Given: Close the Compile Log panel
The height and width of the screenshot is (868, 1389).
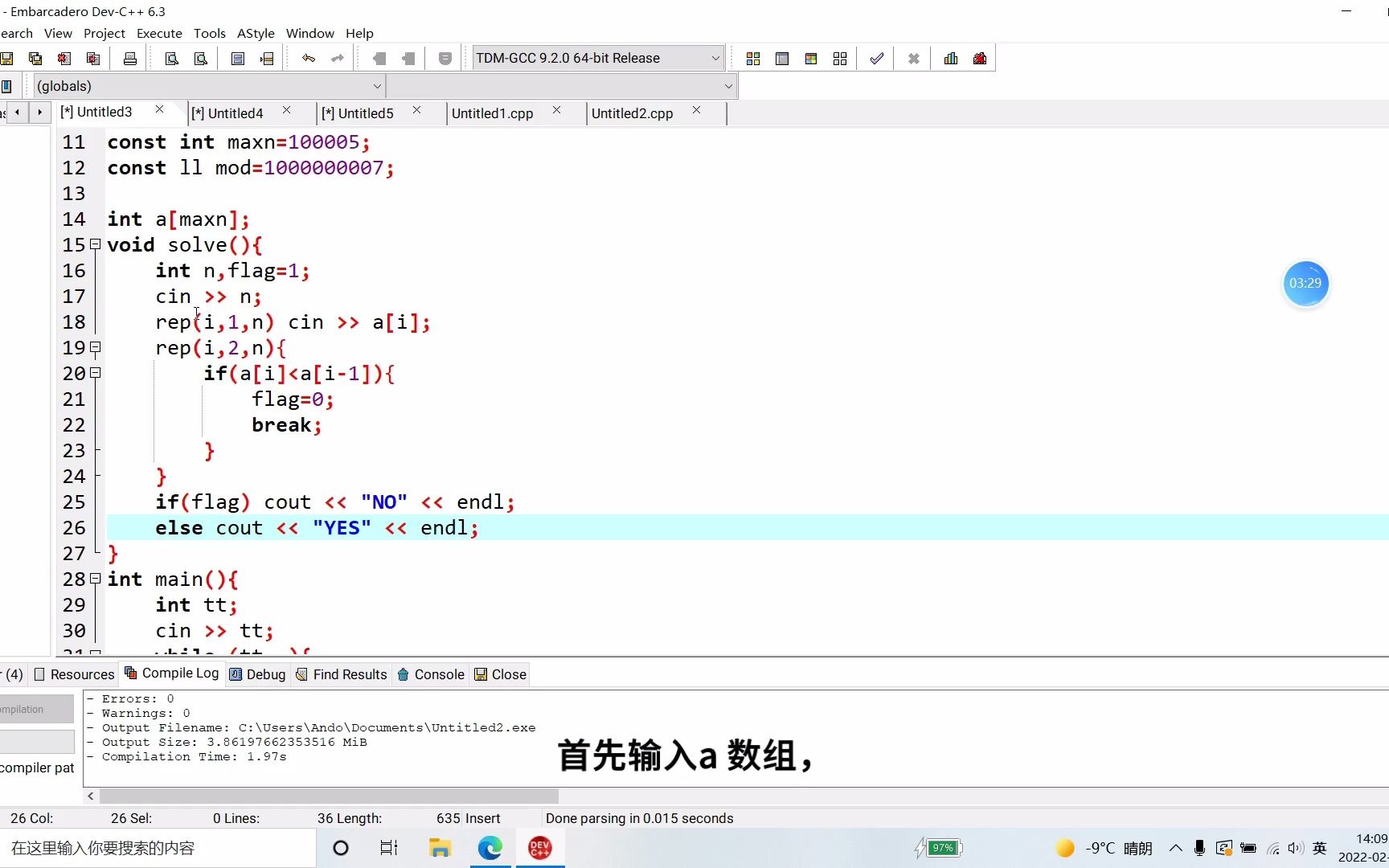Looking at the screenshot, I should [x=499, y=674].
